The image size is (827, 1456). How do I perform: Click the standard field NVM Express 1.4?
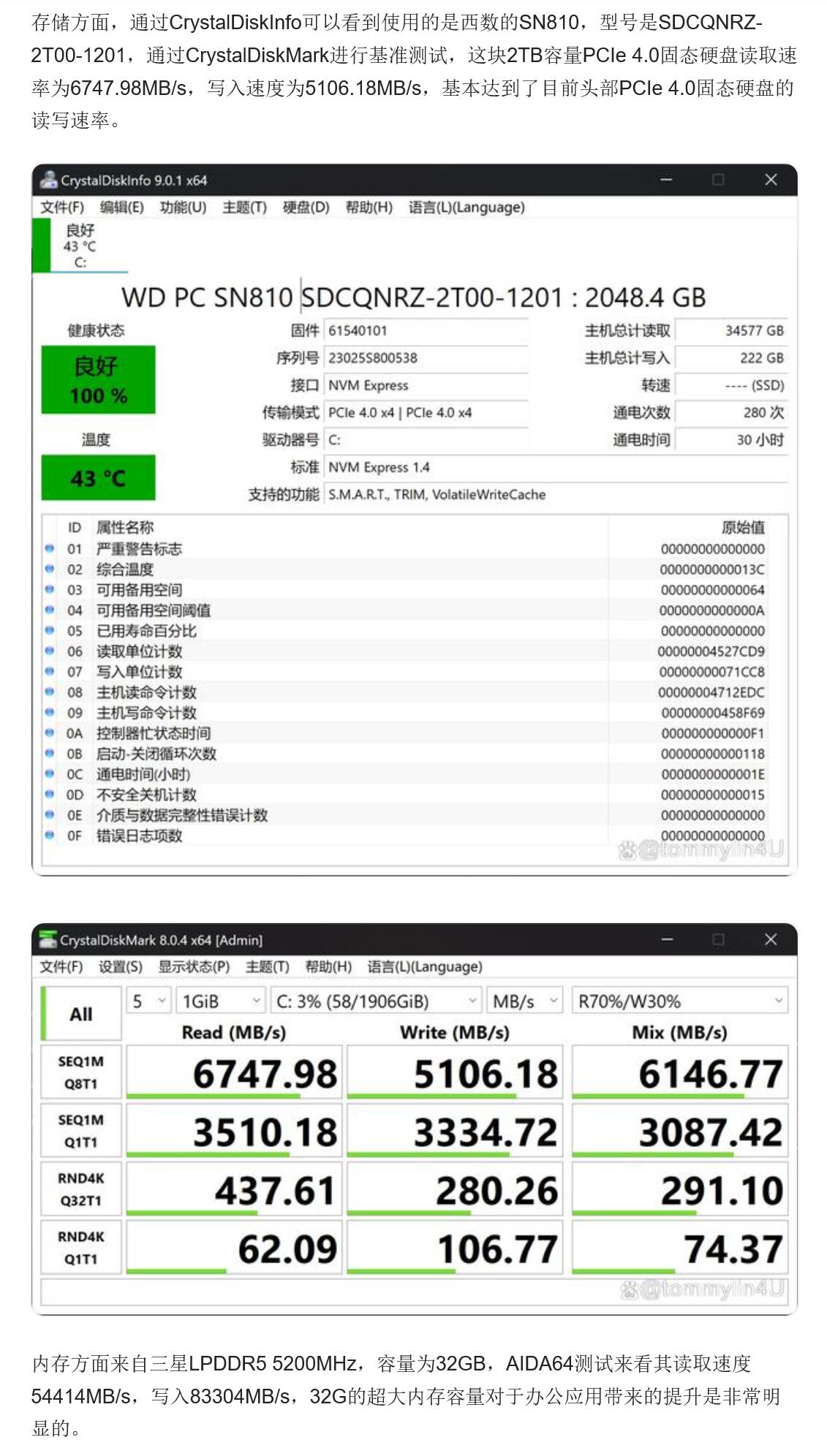coord(556,467)
